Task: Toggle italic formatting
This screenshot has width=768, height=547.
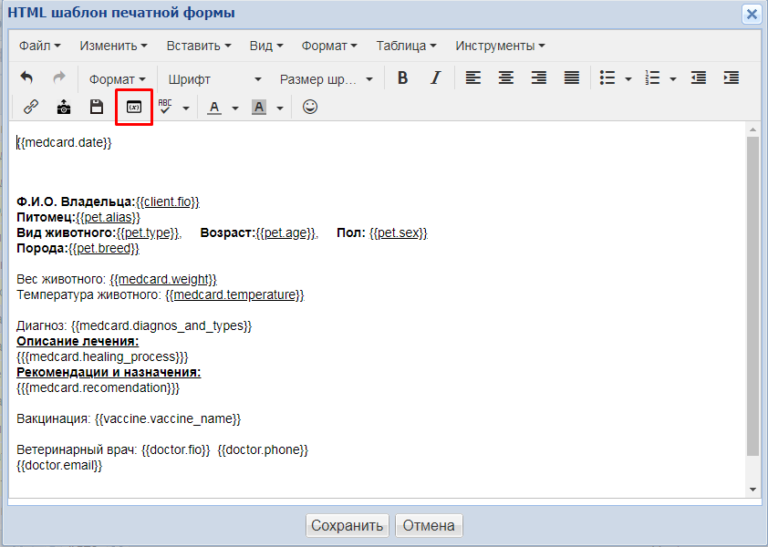Action: tap(435, 78)
